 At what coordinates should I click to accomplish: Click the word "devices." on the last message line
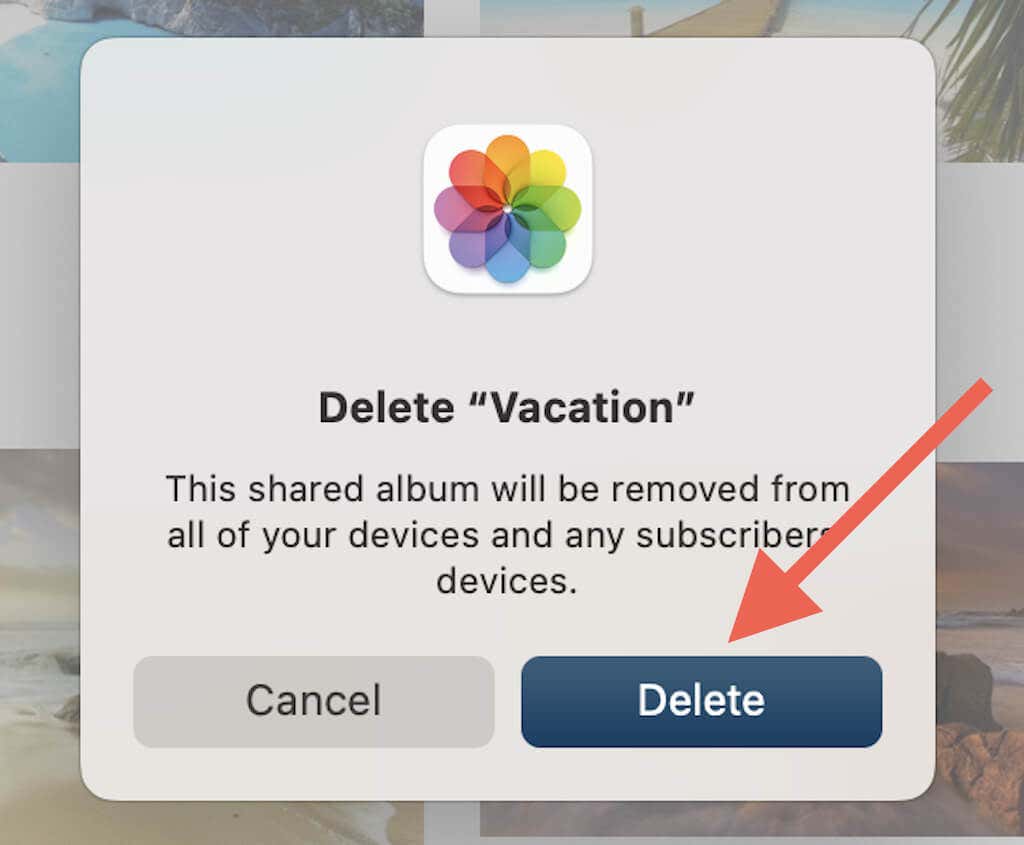coord(507,581)
